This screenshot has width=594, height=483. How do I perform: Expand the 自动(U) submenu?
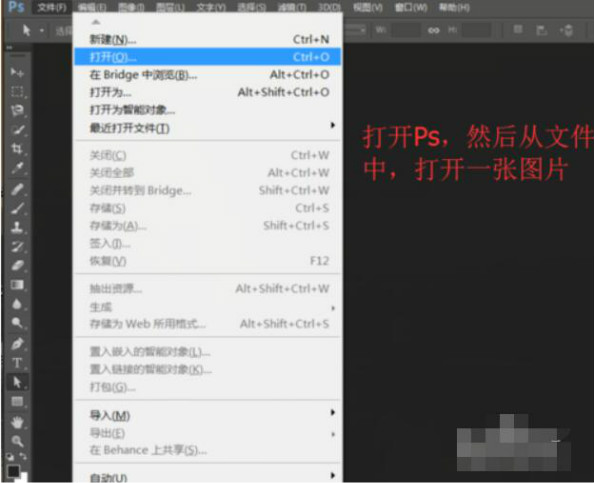pyautogui.click(x=208, y=477)
